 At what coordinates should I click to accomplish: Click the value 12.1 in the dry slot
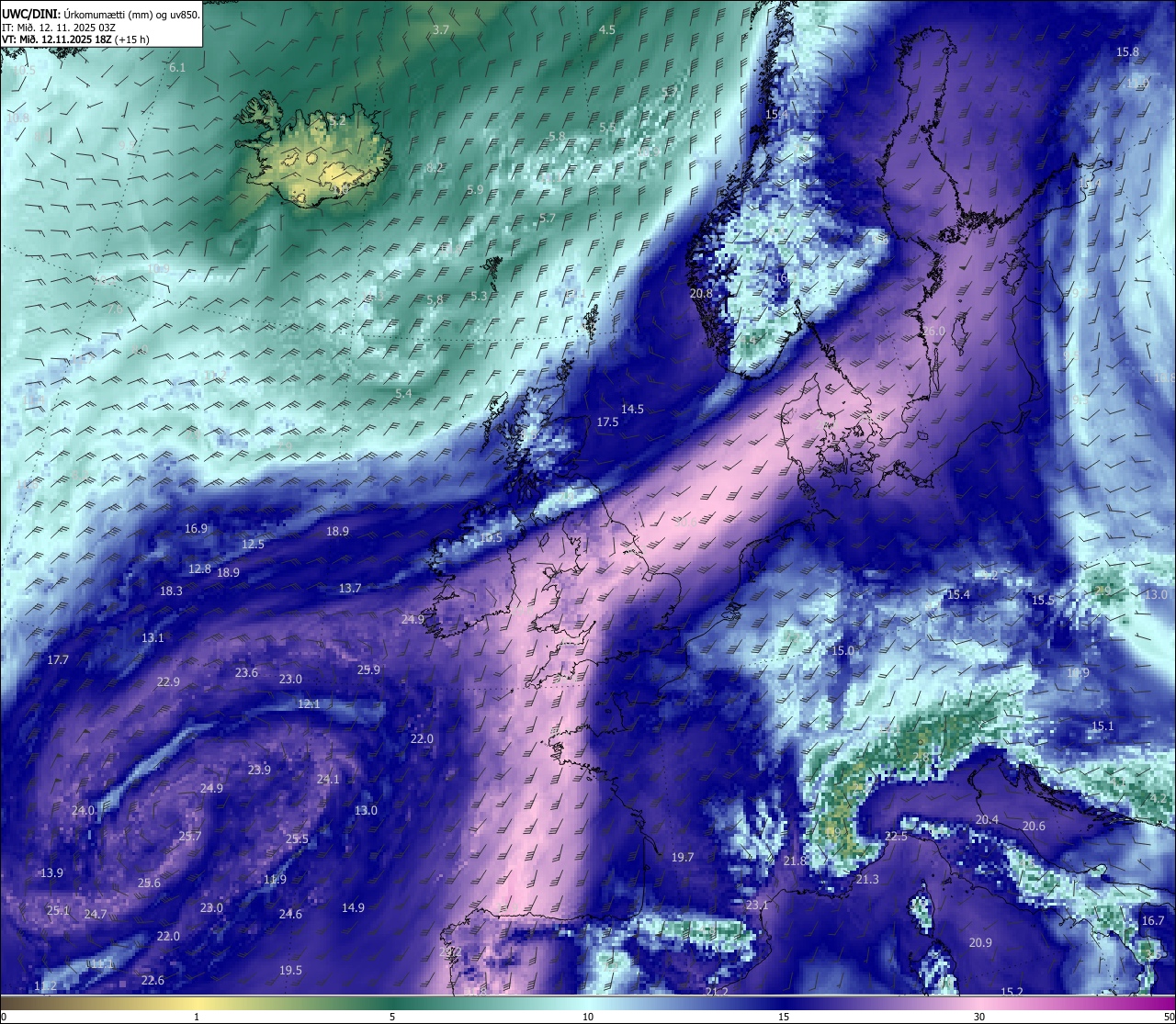coord(309,703)
